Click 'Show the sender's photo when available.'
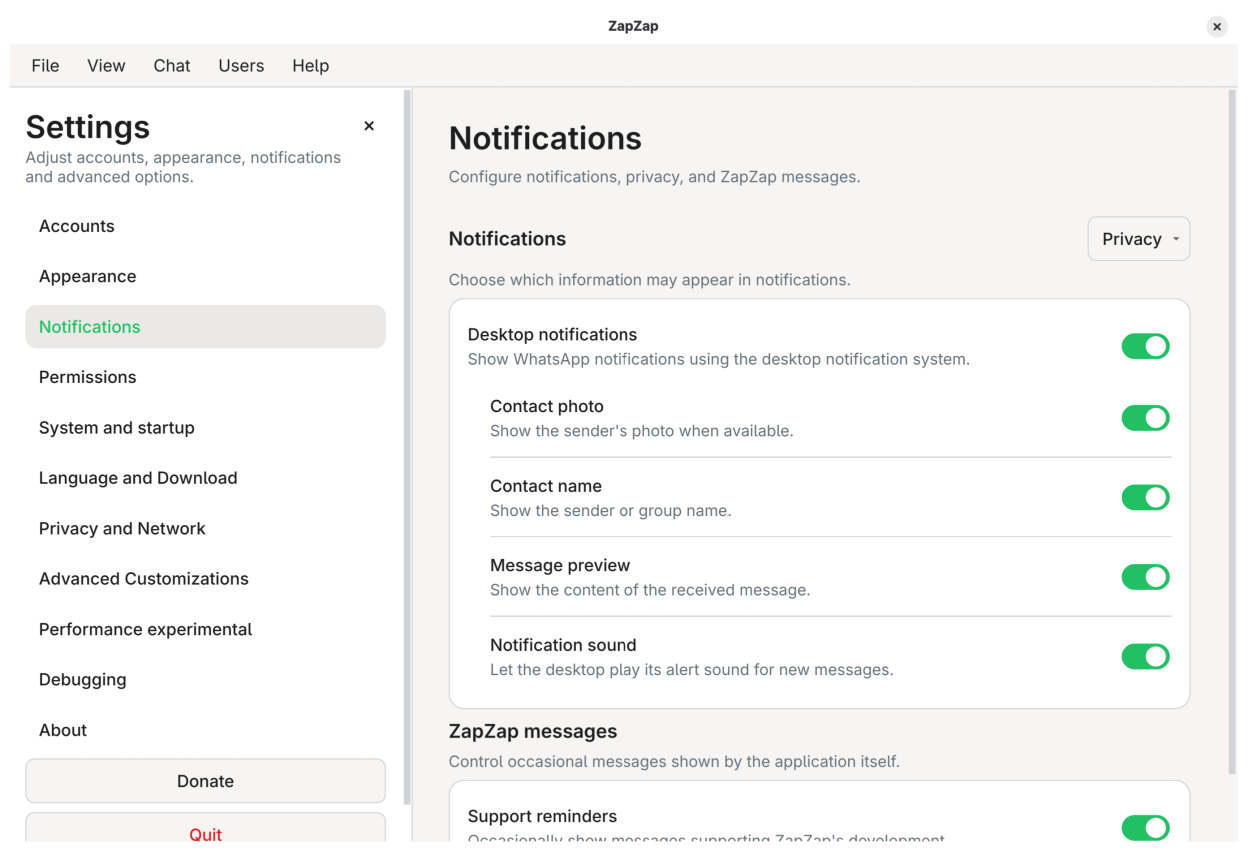1248x851 pixels. click(x=641, y=431)
